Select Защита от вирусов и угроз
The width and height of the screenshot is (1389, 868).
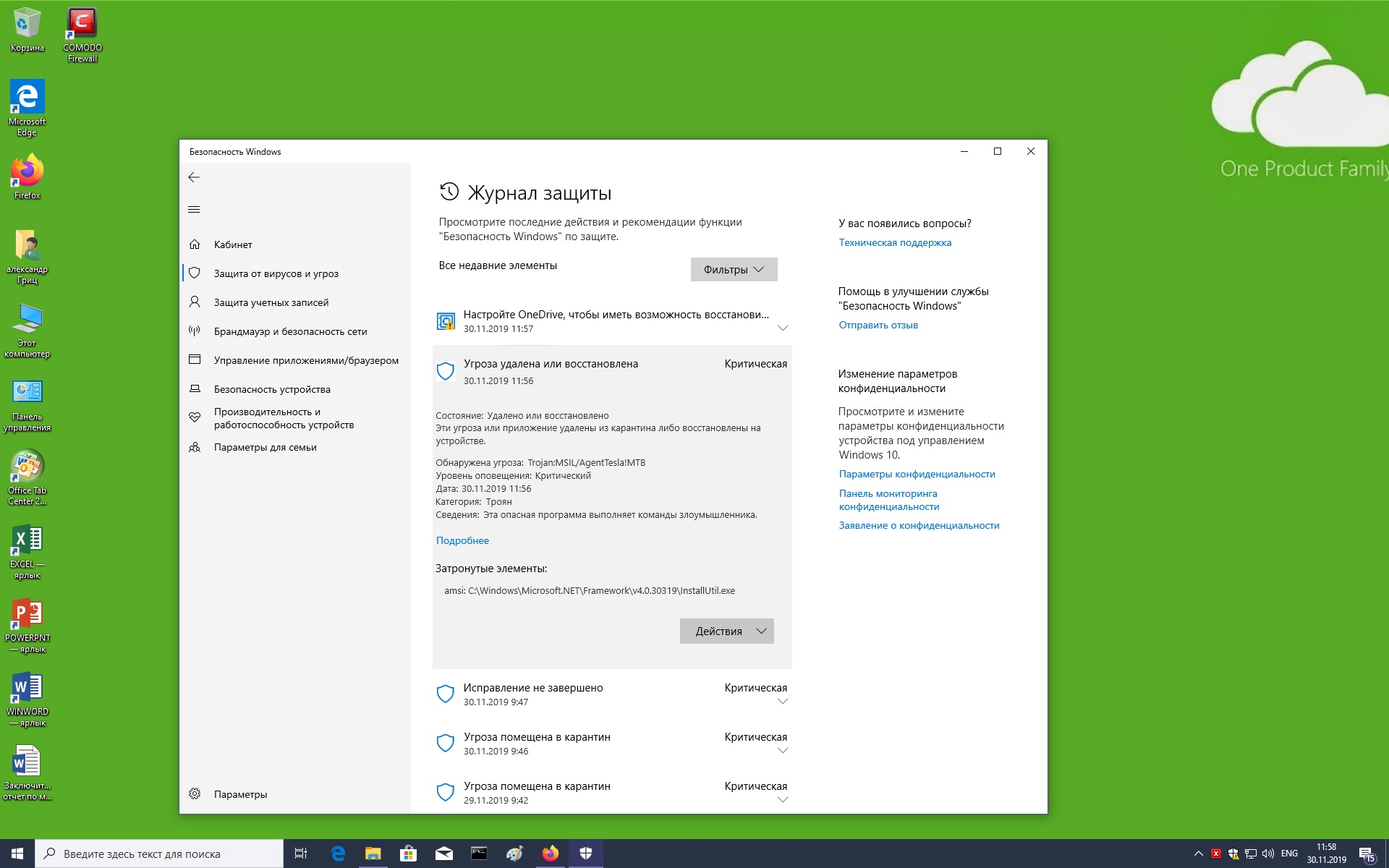coord(276,273)
